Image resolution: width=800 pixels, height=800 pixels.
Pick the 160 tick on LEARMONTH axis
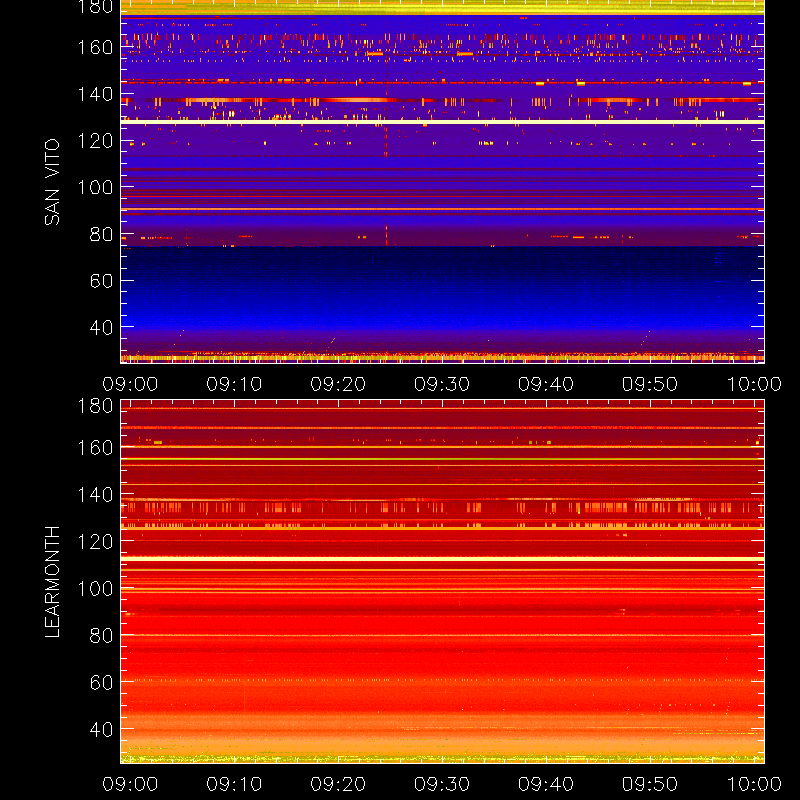click(95, 448)
